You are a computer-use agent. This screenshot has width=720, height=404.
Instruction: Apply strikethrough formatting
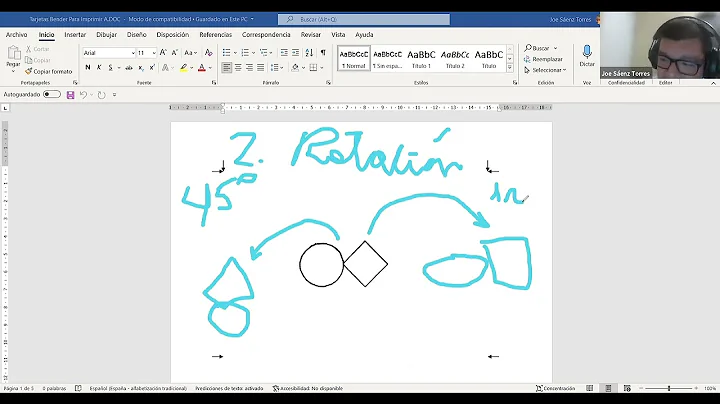tap(129, 67)
